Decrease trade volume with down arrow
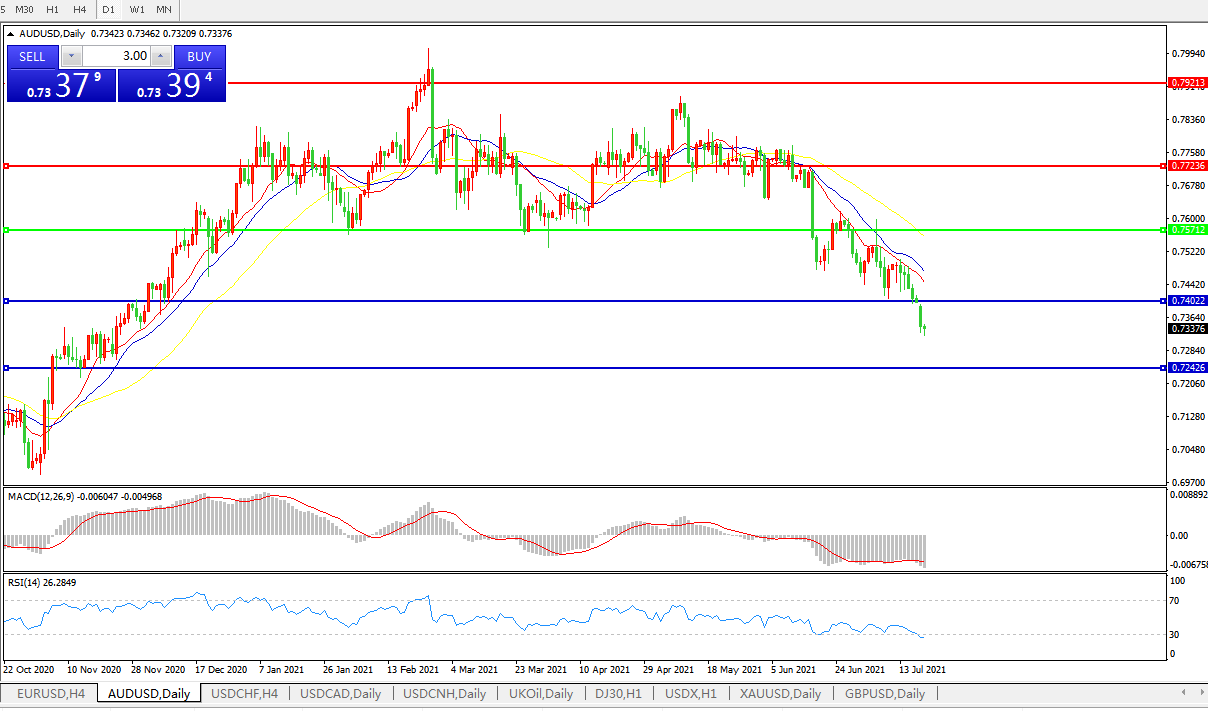 point(71,56)
